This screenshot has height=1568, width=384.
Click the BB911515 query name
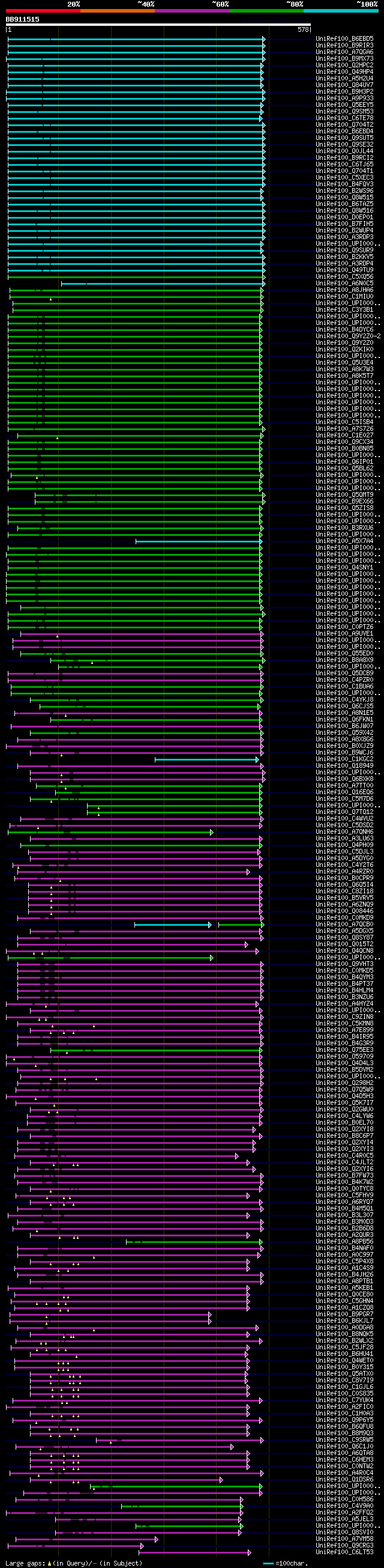[x=22, y=19]
